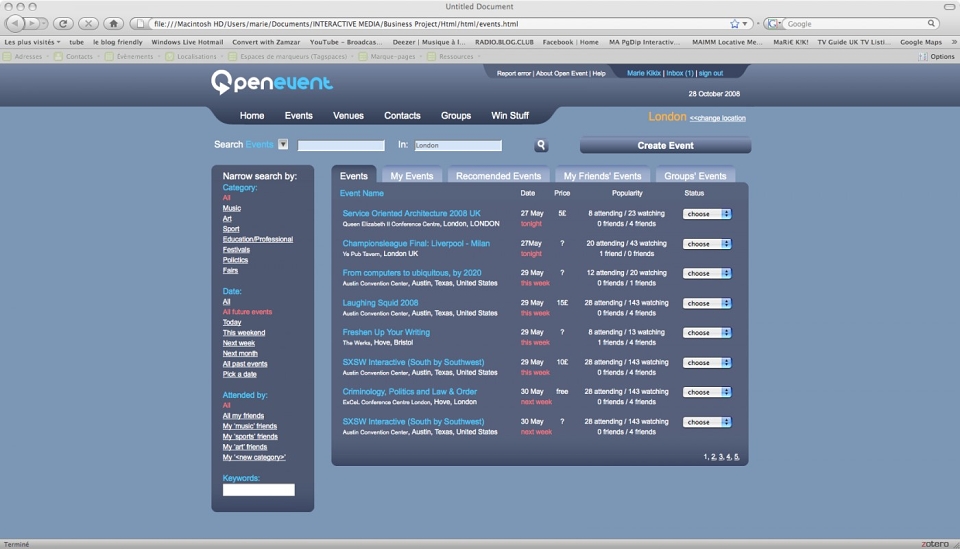Viewport: 960px width, 549px height.
Task: Open the Help link in header
Action: [x=599, y=73]
